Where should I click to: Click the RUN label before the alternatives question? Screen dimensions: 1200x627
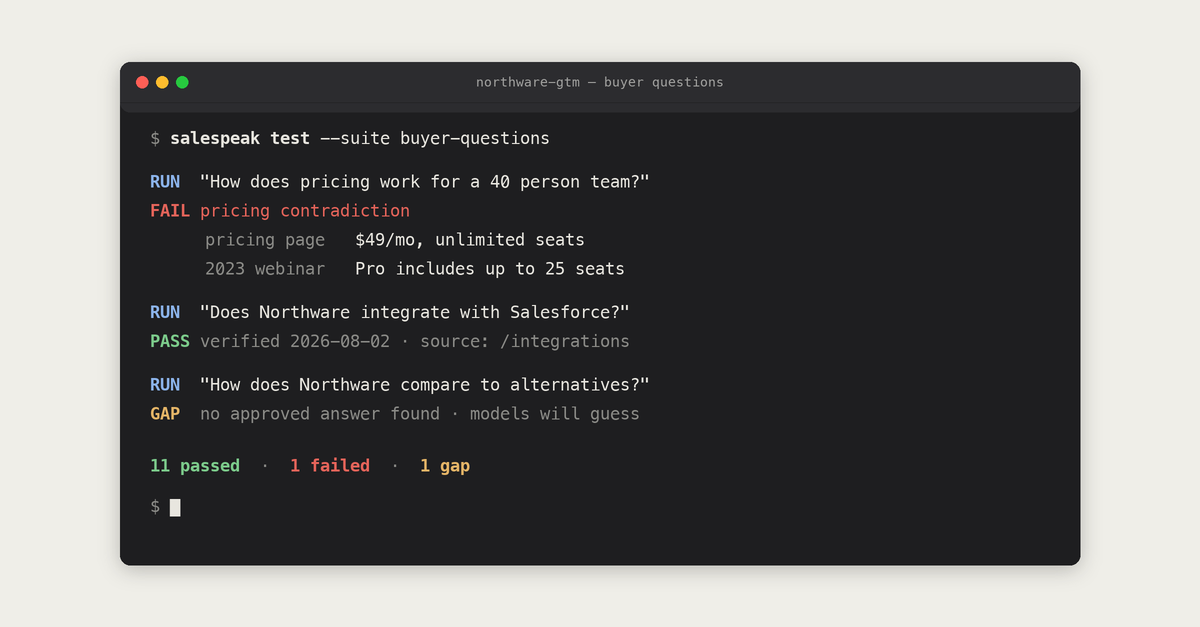coord(165,385)
